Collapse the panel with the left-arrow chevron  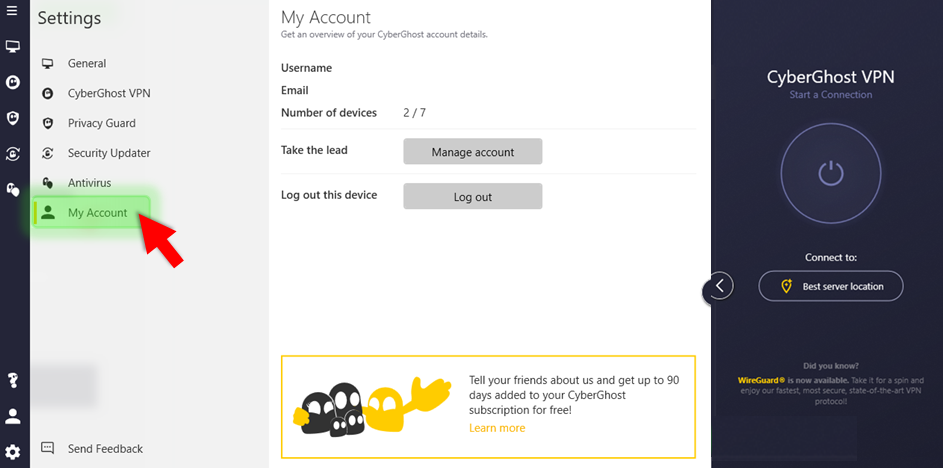pyautogui.click(x=719, y=286)
